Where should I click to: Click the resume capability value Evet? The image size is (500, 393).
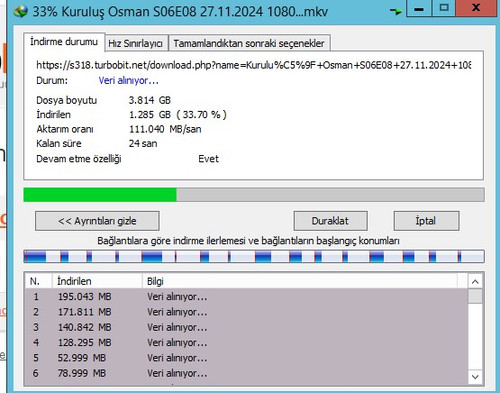pyautogui.click(x=208, y=159)
